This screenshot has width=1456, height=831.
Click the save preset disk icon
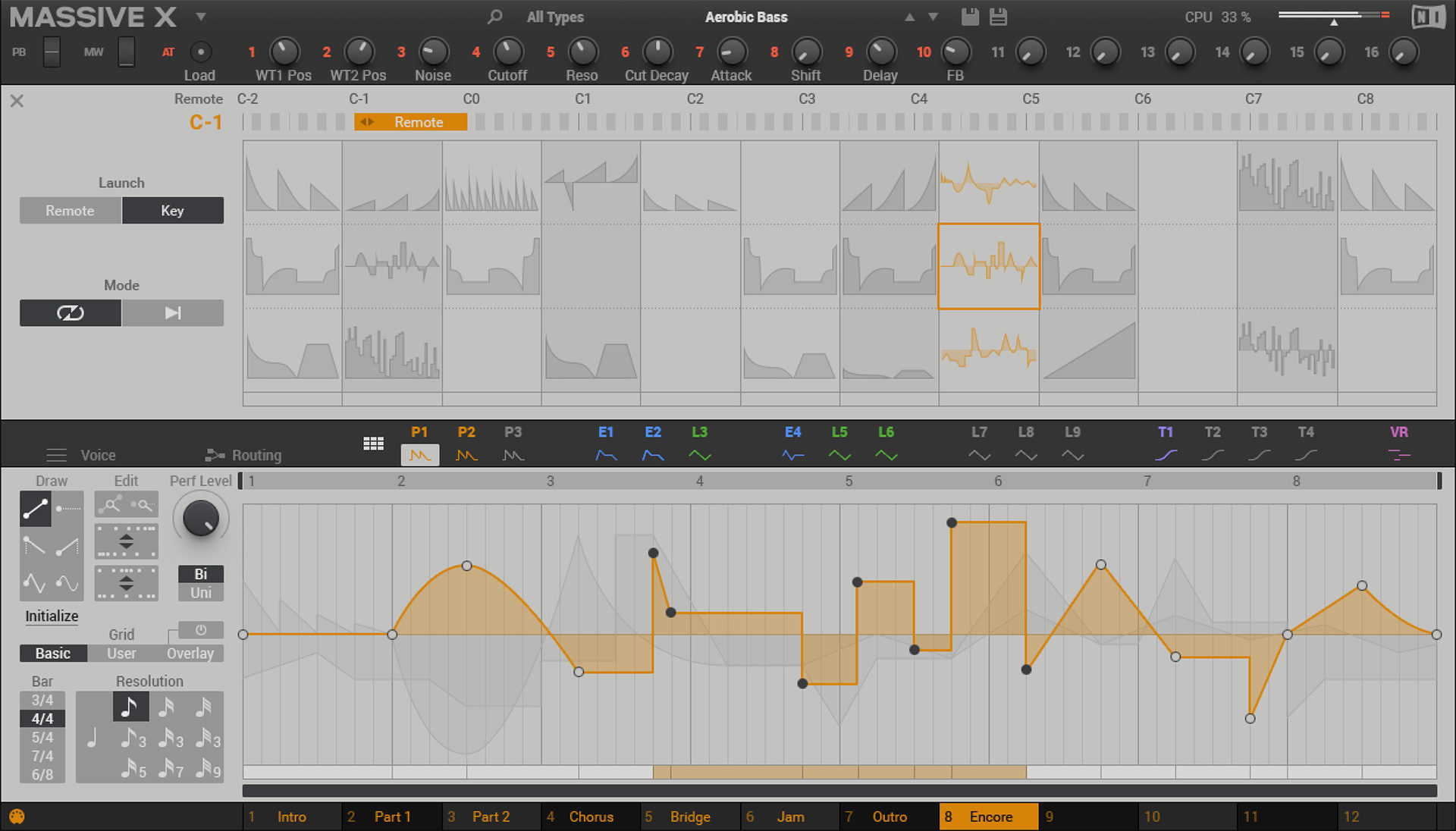pyautogui.click(x=971, y=17)
